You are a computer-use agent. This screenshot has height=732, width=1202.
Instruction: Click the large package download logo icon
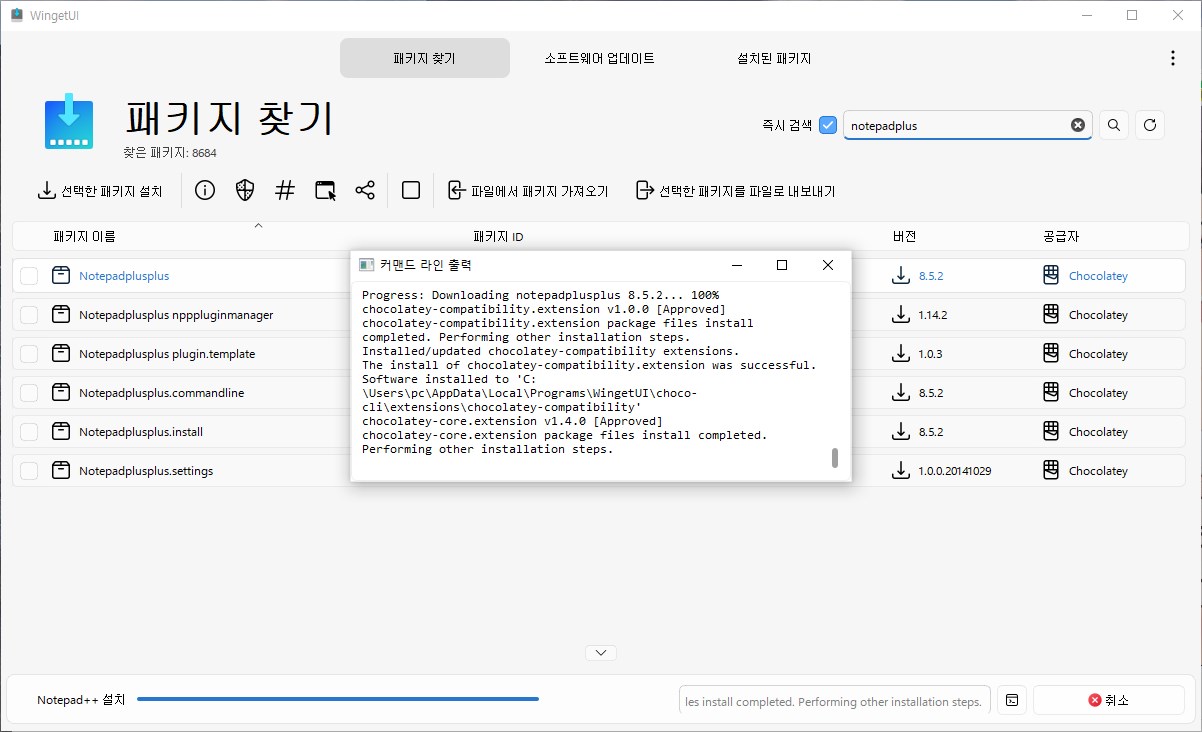(69, 122)
